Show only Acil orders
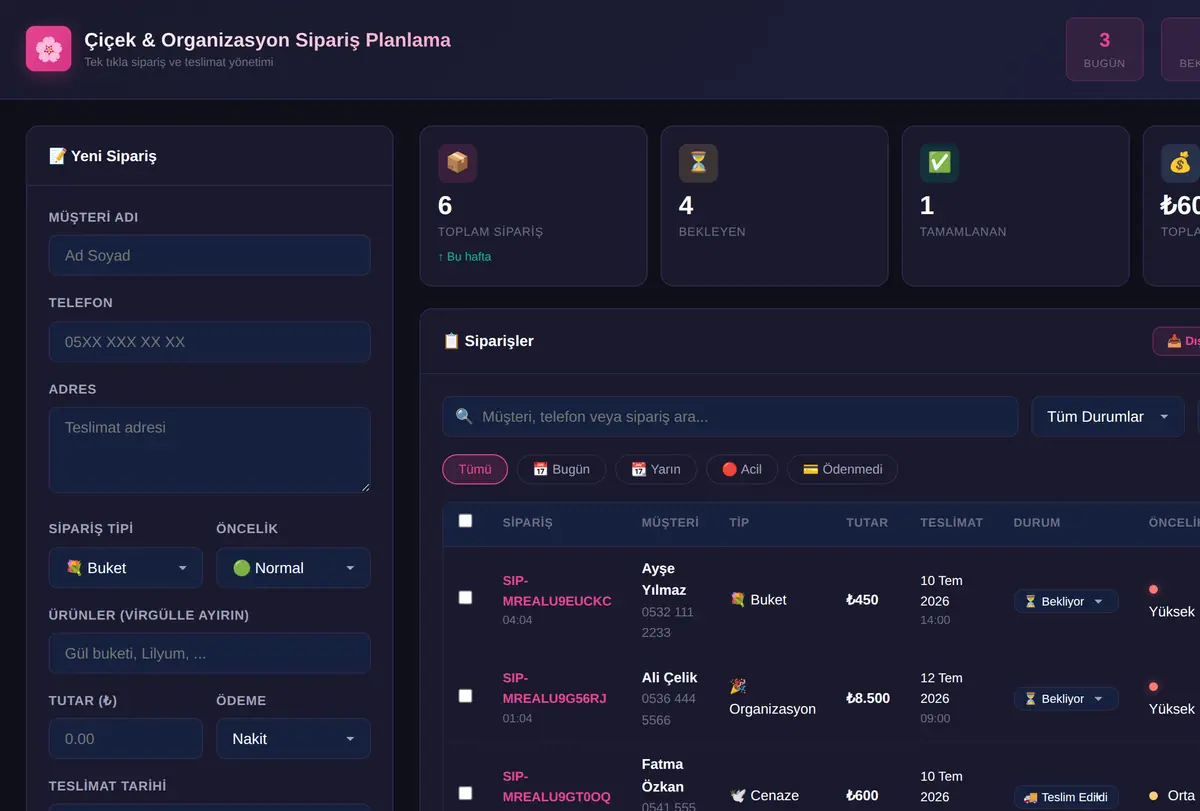 (x=742, y=469)
